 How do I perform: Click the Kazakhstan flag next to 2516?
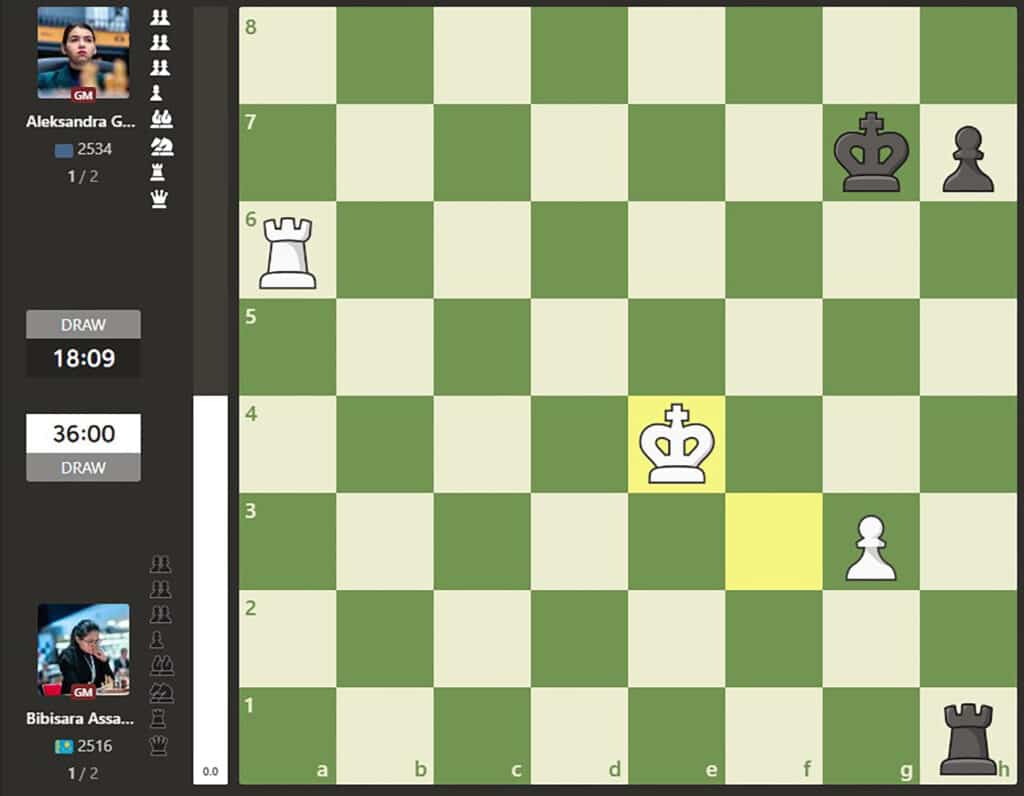pyautogui.click(x=62, y=746)
